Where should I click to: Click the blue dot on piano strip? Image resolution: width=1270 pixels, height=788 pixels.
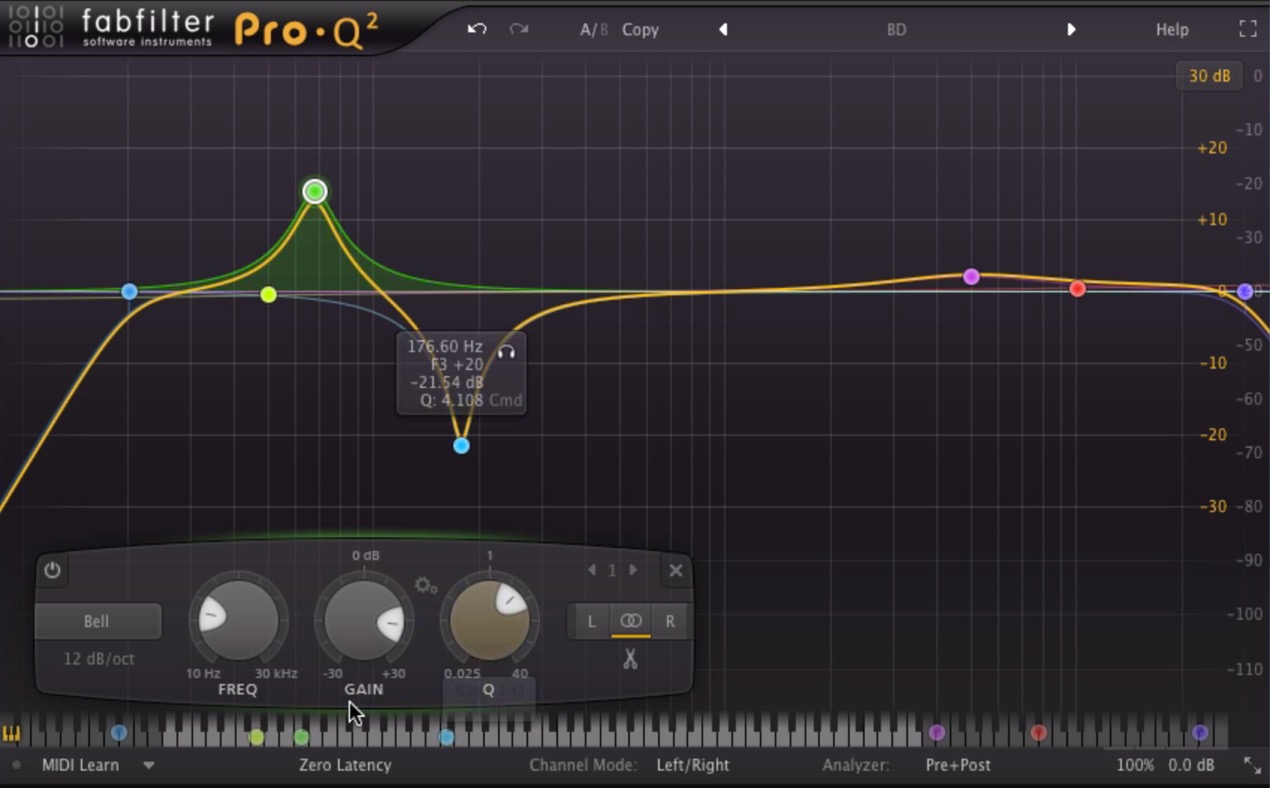pyautogui.click(x=119, y=733)
